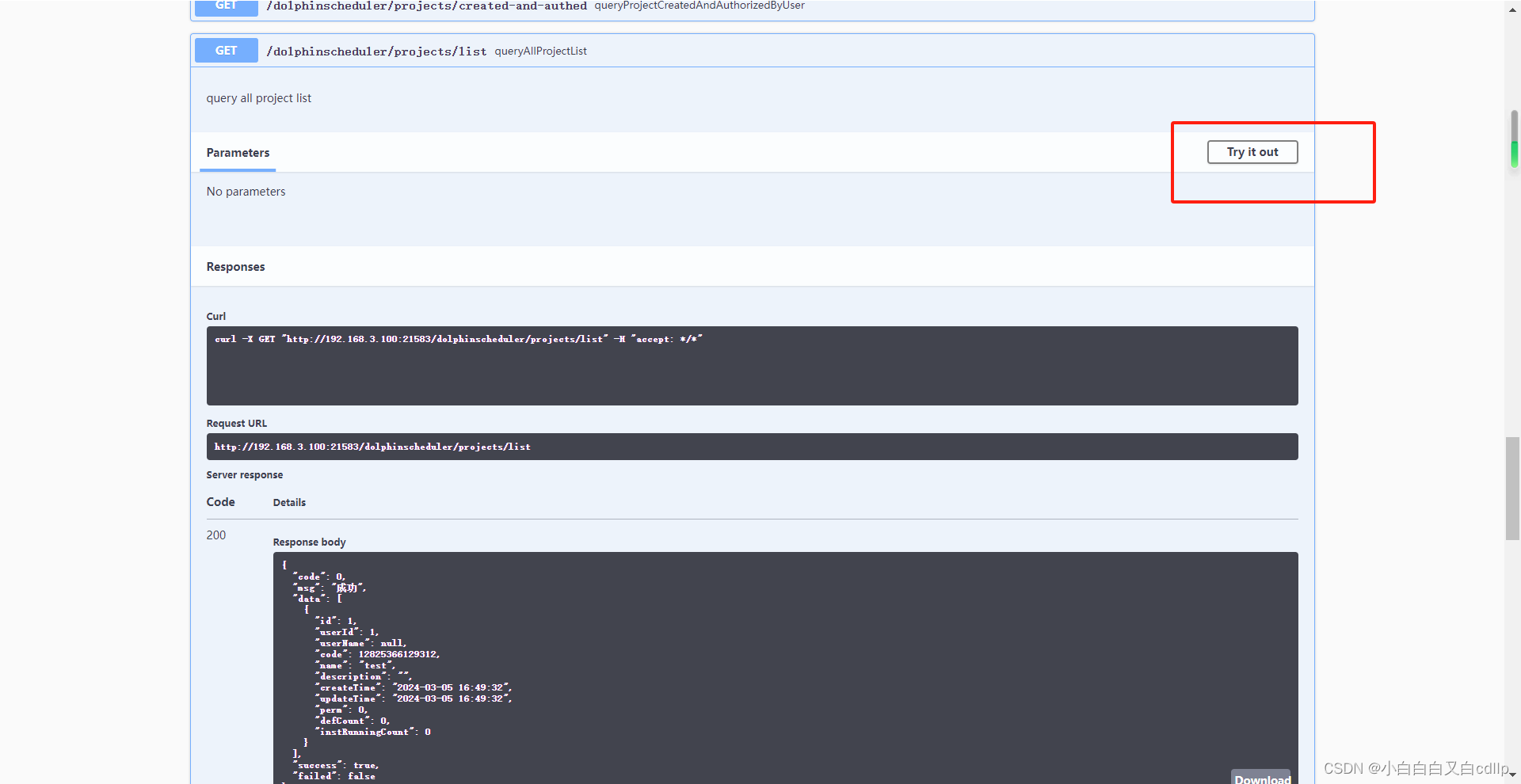This screenshot has width=1521, height=784.
Task: Click the Curl label
Action: (215, 317)
